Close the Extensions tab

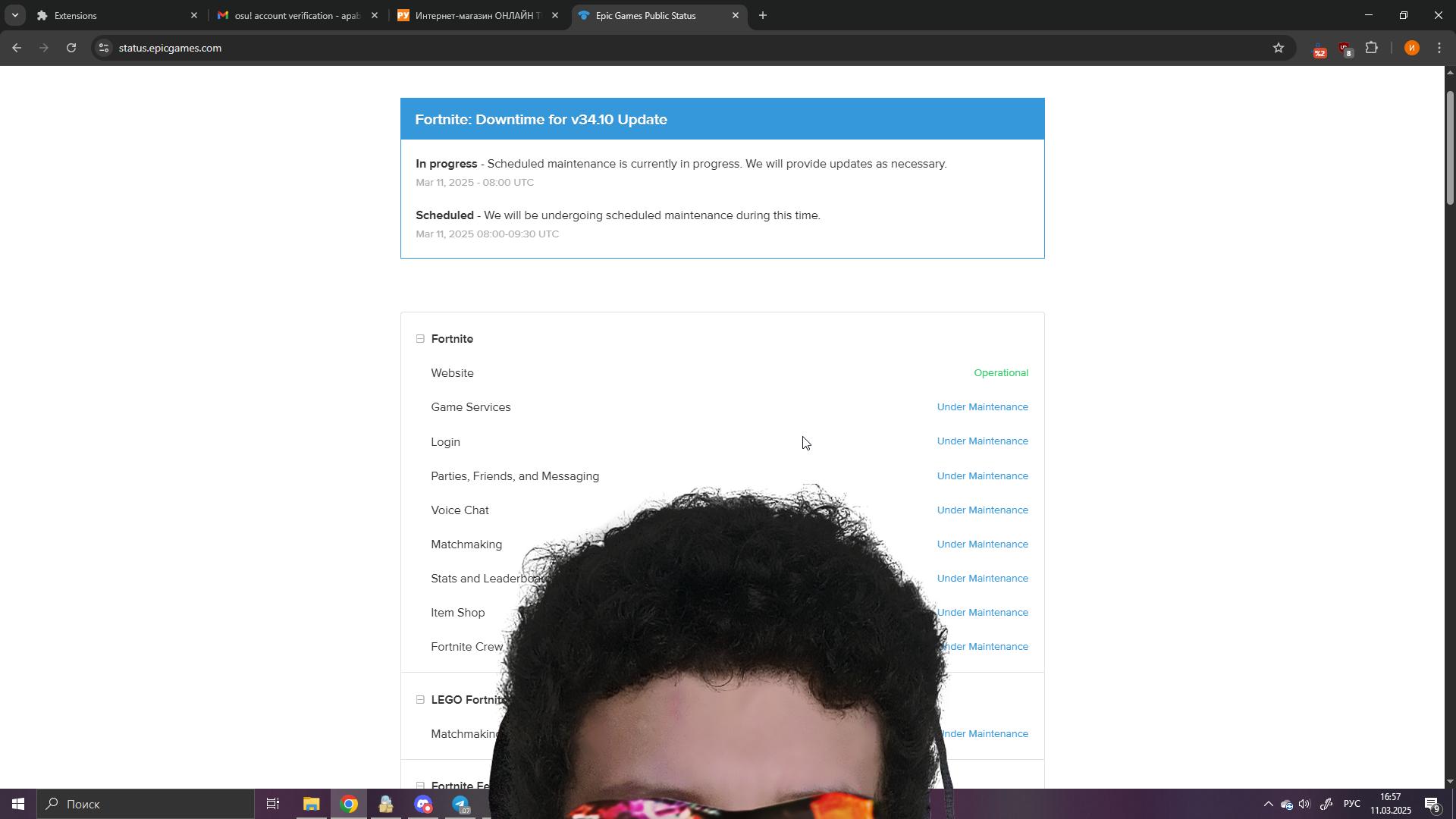(x=193, y=15)
